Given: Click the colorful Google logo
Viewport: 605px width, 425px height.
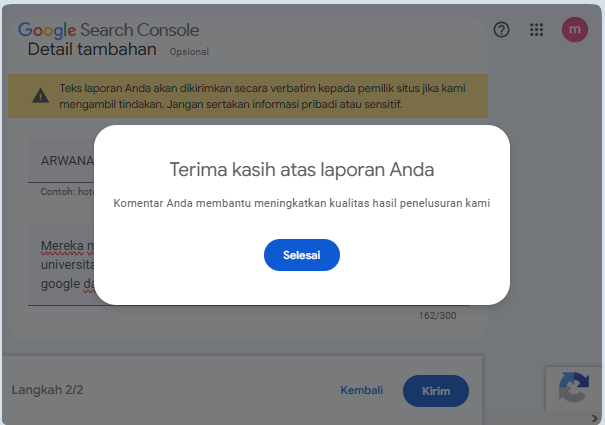Looking at the screenshot, I should 47,30.
